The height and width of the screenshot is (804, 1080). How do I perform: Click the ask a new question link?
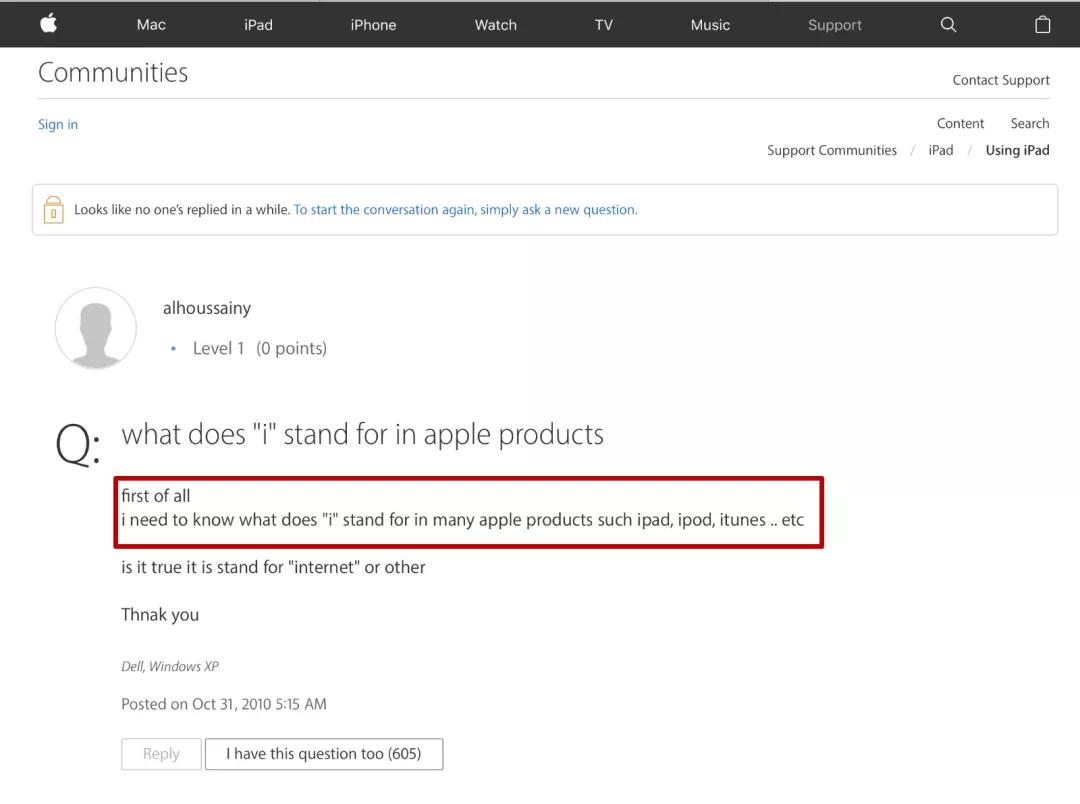coord(465,210)
